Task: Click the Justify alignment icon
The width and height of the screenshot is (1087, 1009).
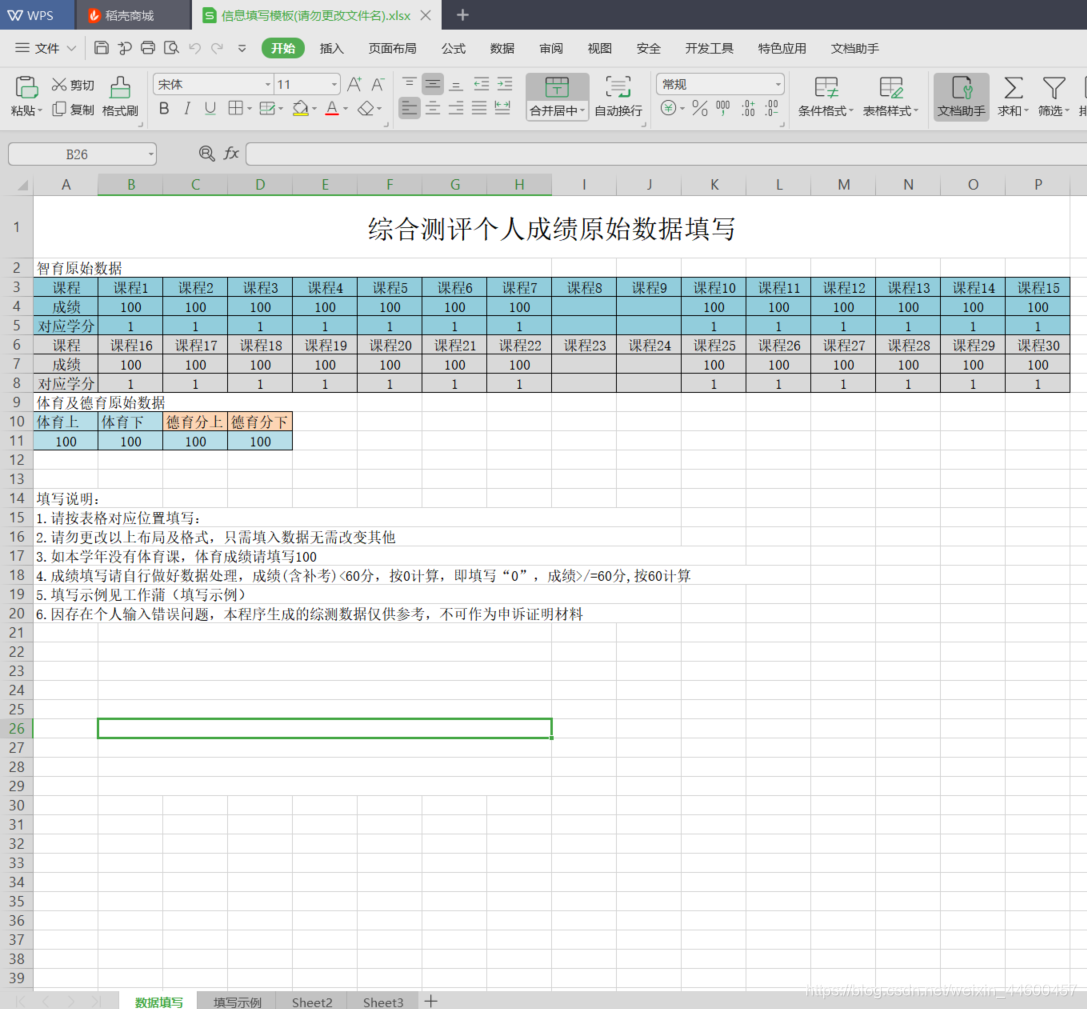Action: pyautogui.click(x=479, y=108)
